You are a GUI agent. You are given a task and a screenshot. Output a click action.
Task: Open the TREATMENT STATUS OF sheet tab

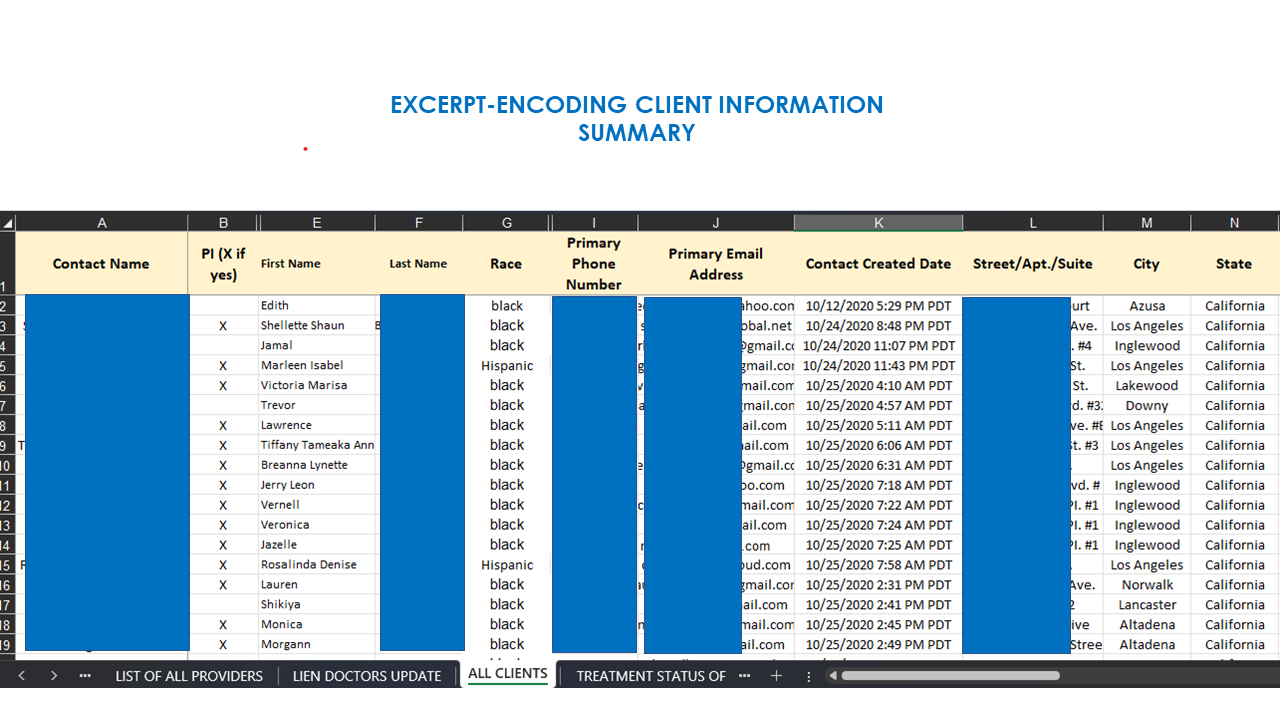(x=651, y=676)
